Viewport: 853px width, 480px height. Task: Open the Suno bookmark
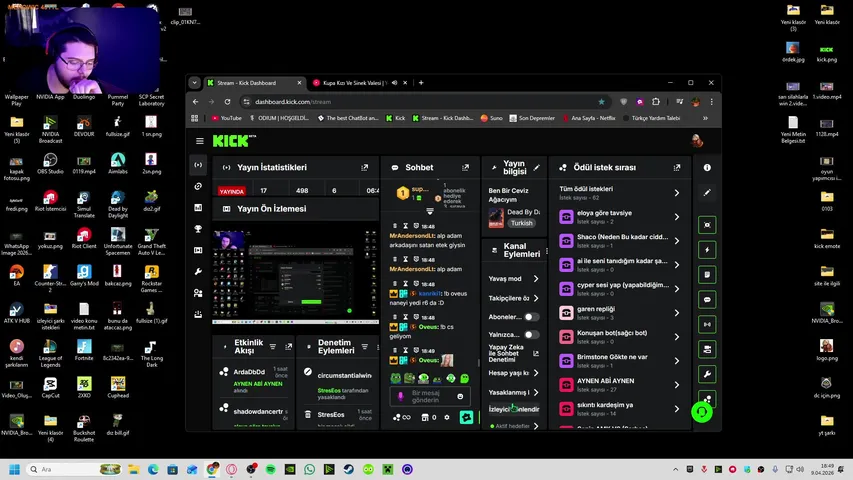492,118
